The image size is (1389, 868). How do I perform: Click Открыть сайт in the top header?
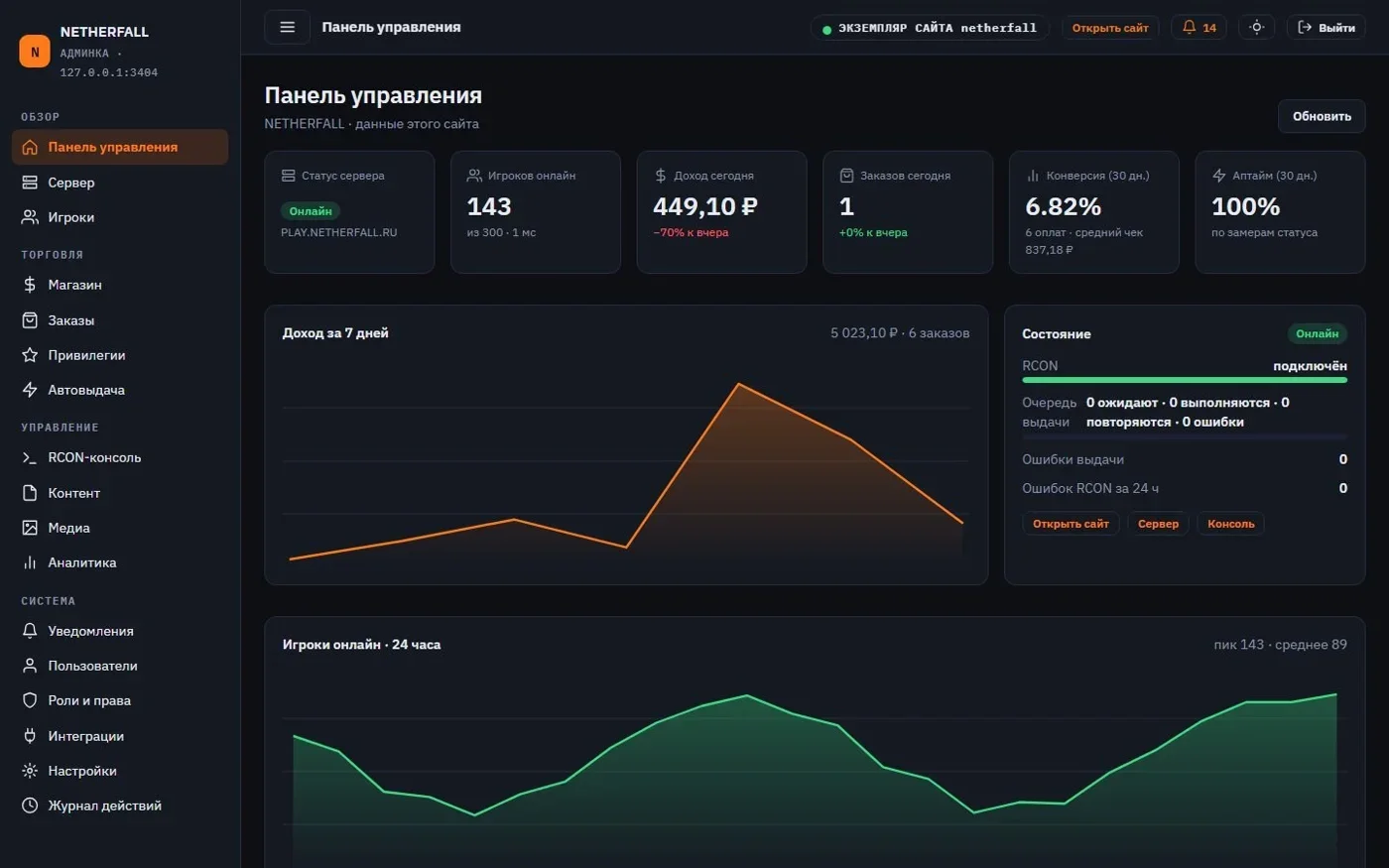click(1110, 28)
